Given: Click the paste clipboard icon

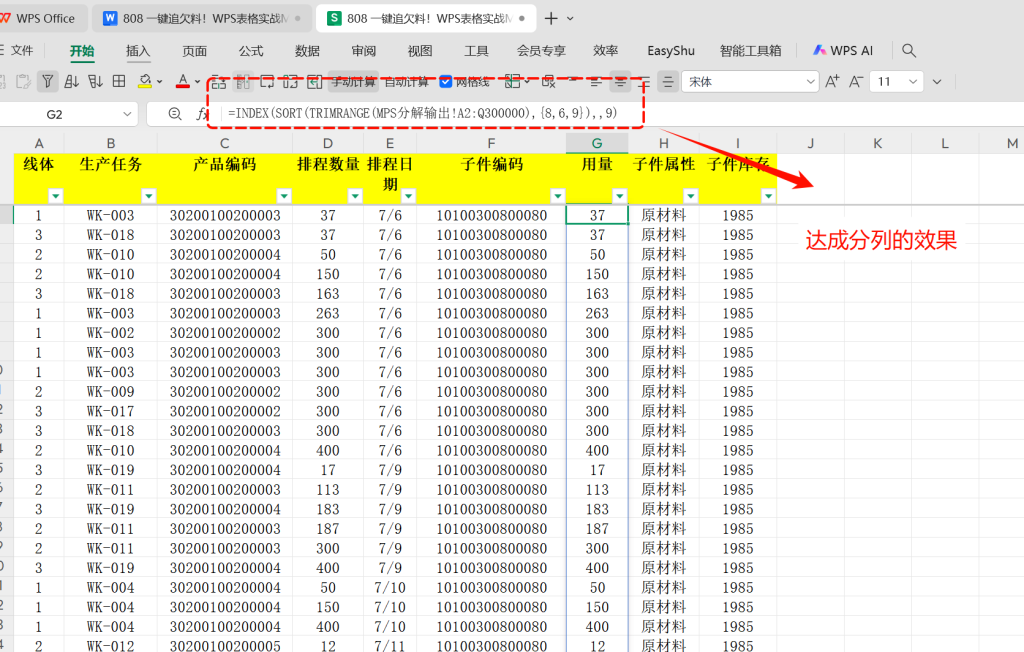Looking at the screenshot, I should click(x=24, y=82).
